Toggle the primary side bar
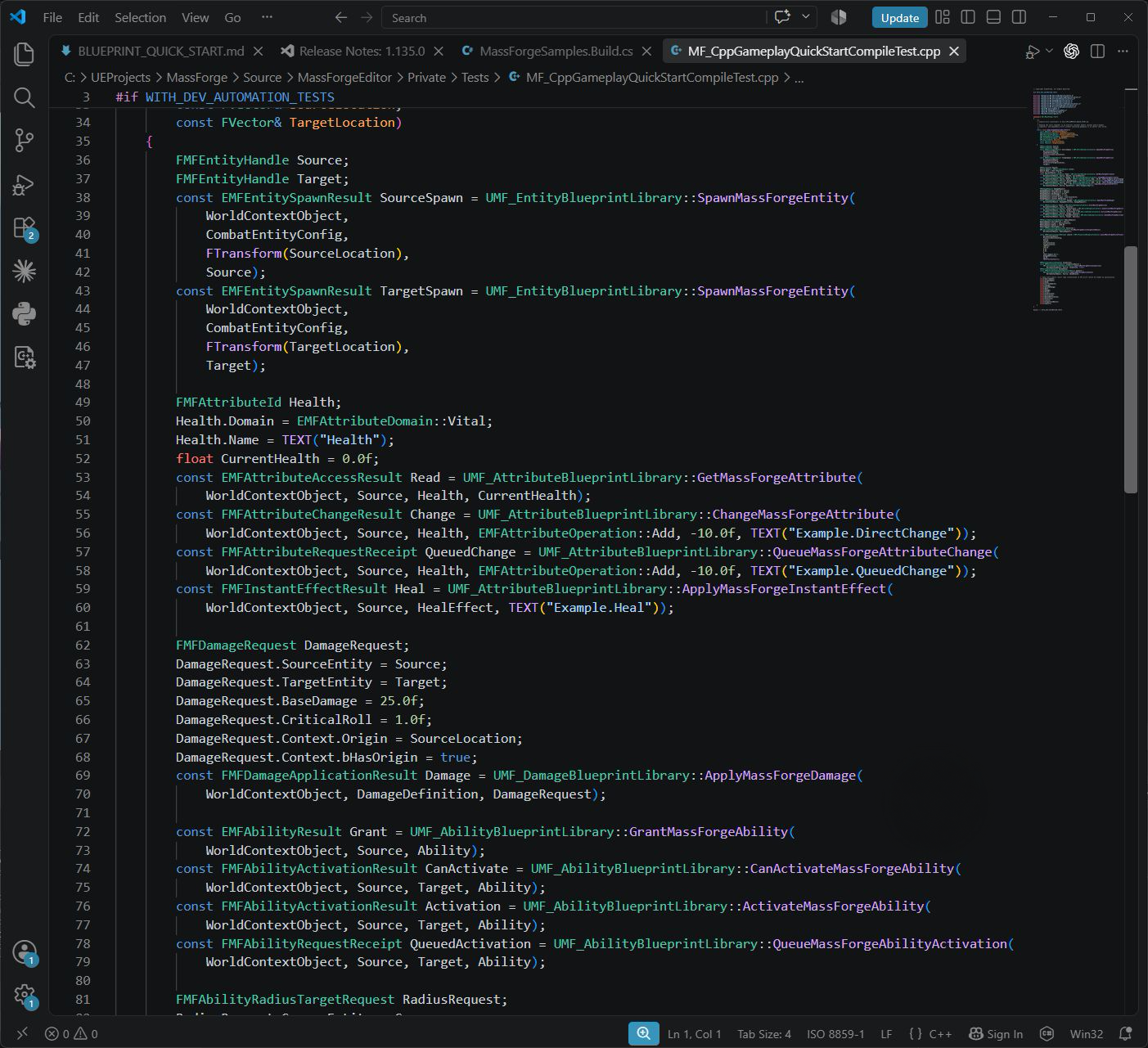The height and width of the screenshot is (1048, 1148). click(968, 17)
